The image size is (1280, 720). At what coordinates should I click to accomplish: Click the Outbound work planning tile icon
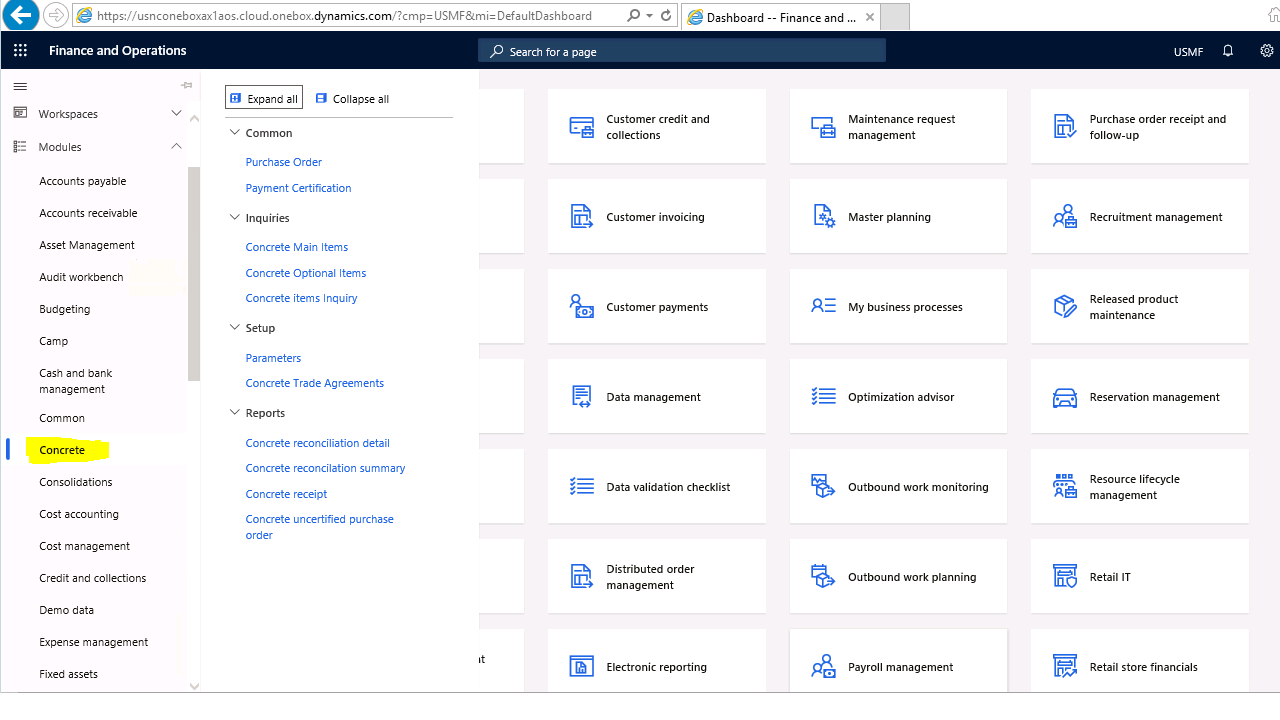tap(823, 577)
